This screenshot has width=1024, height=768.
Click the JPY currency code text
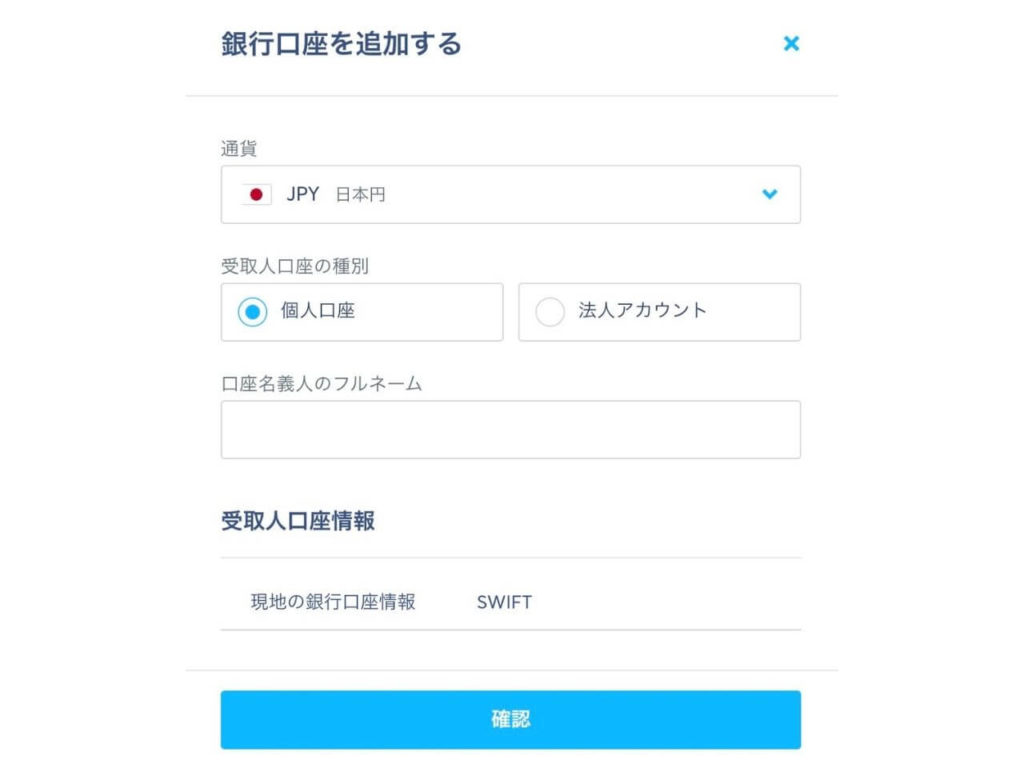coord(303,195)
